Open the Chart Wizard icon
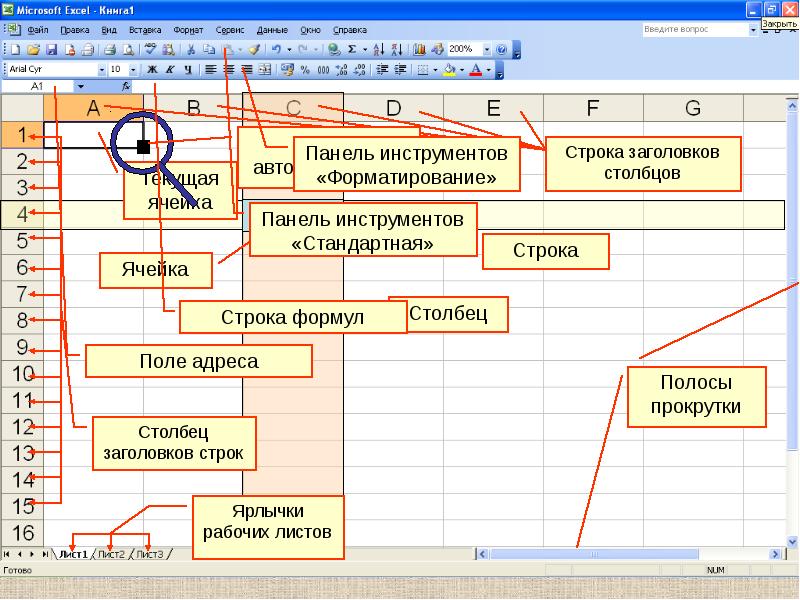Image resolution: width=800 pixels, height=600 pixels. coord(418,48)
